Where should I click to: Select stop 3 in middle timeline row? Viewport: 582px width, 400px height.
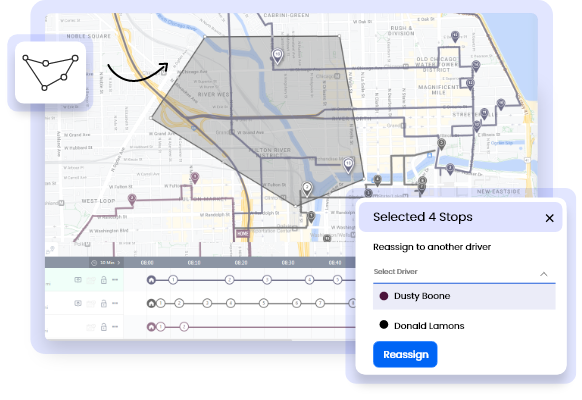207,304
